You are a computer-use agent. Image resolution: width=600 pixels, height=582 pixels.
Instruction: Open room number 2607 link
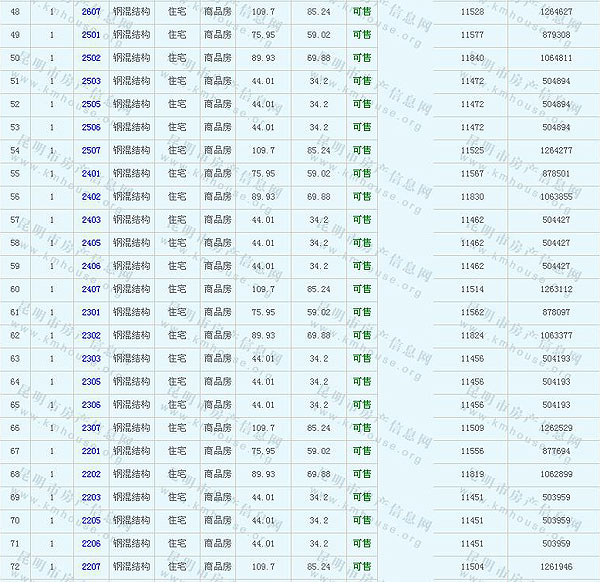pyautogui.click(x=91, y=11)
